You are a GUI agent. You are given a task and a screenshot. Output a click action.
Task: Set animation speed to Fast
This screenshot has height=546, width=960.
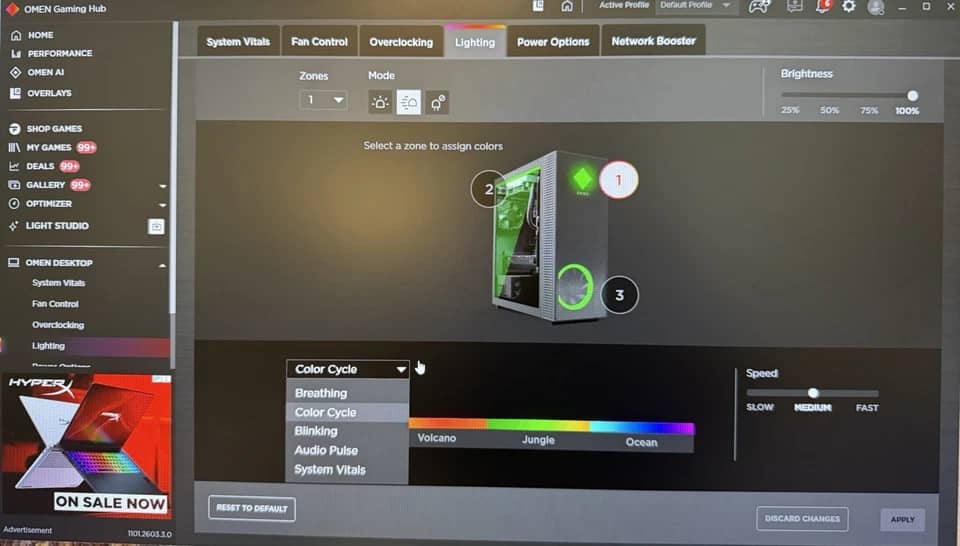[867, 408]
